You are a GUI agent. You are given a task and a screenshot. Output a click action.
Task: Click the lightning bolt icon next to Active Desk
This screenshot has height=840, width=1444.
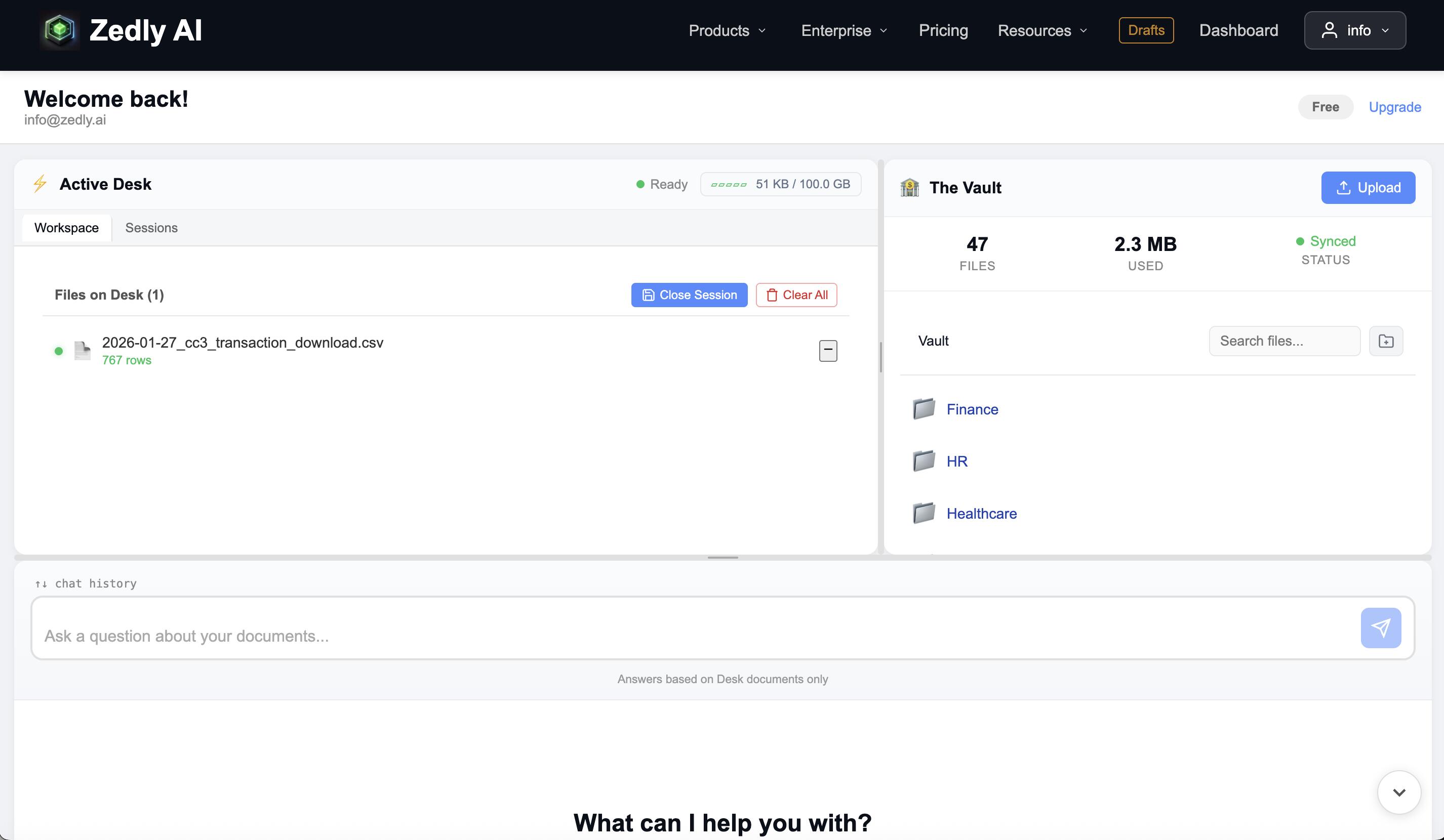(39, 184)
